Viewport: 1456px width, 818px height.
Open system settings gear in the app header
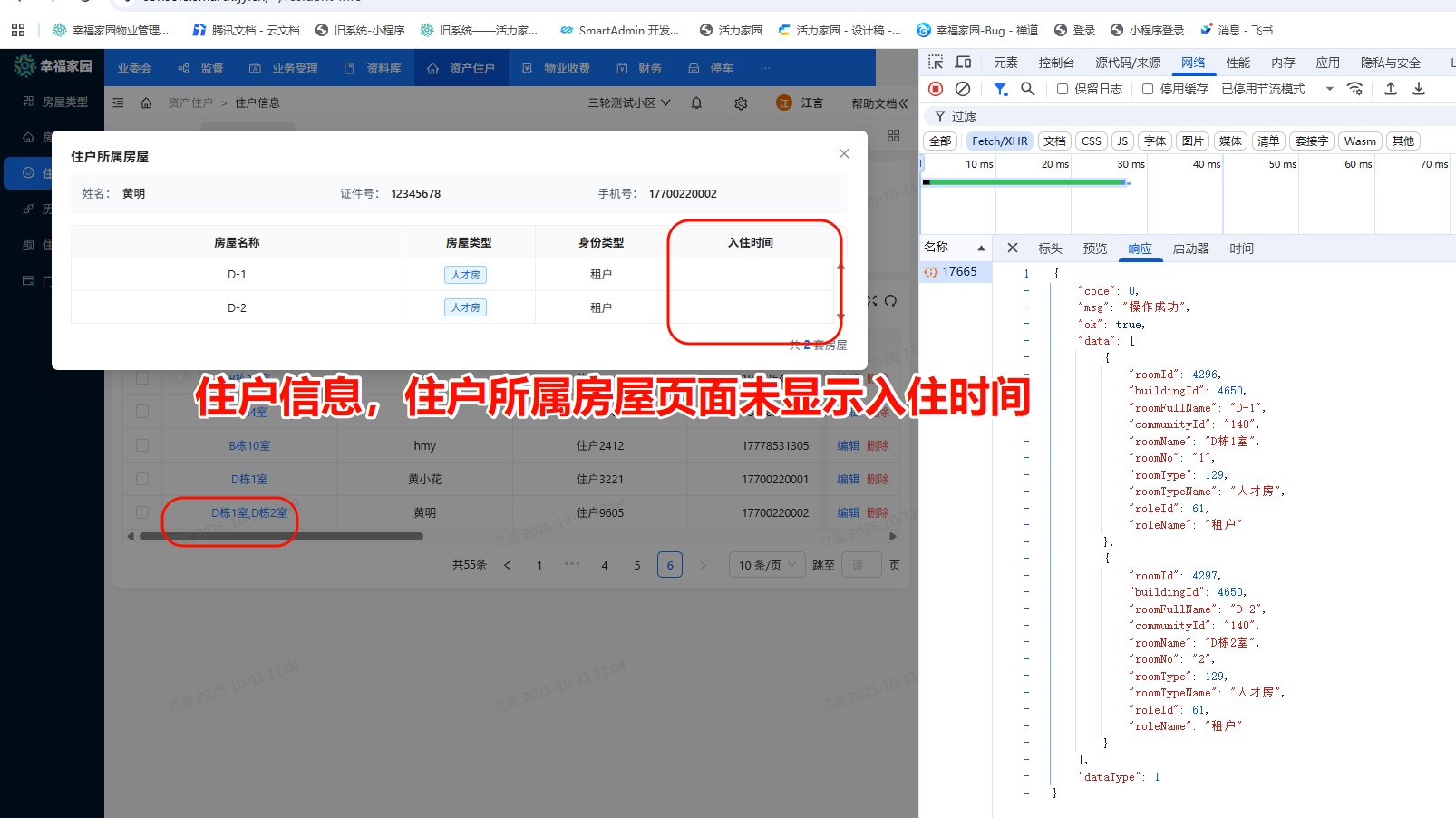tap(741, 102)
